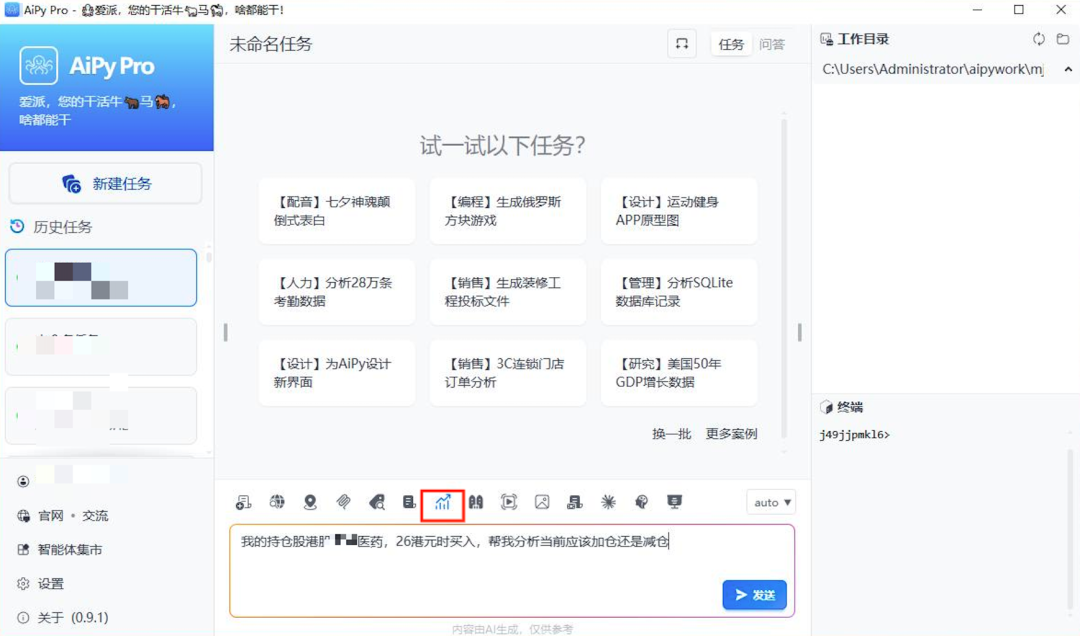Screen dimensions: 1080x636
Task: Open 关于 (0.9.1) about entry
Action: (73, 617)
